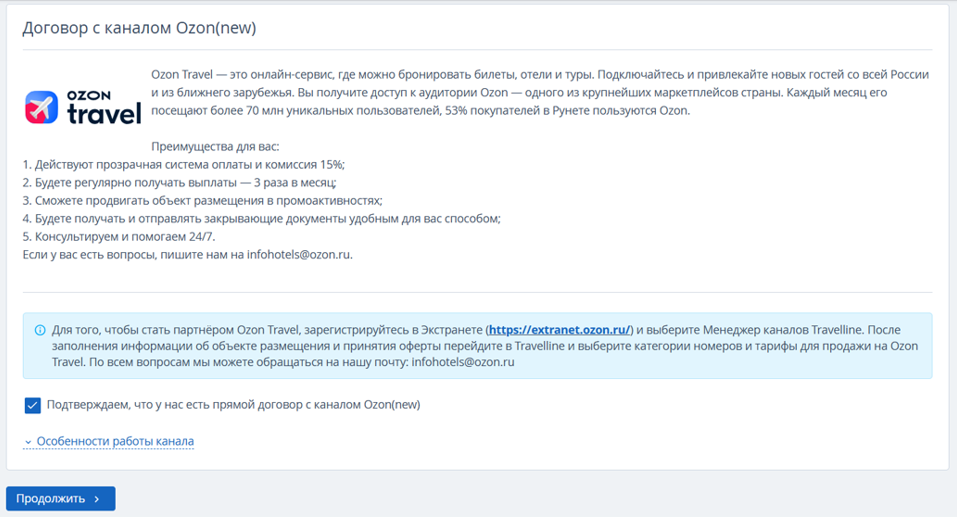The height and width of the screenshot is (517, 957).
Task: Click label Подтверждаем, что у нас есть прямой договор
Action: click(x=233, y=405)
